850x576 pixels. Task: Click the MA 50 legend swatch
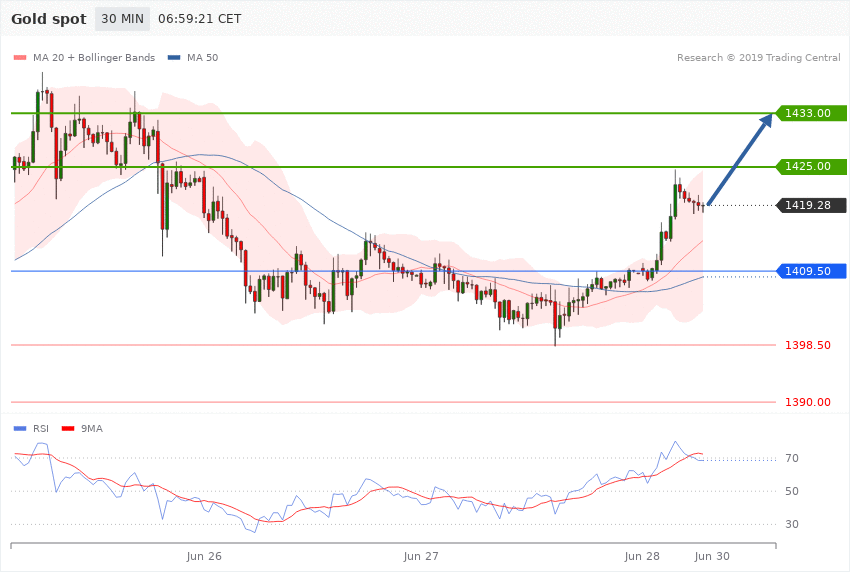(174, 57)
